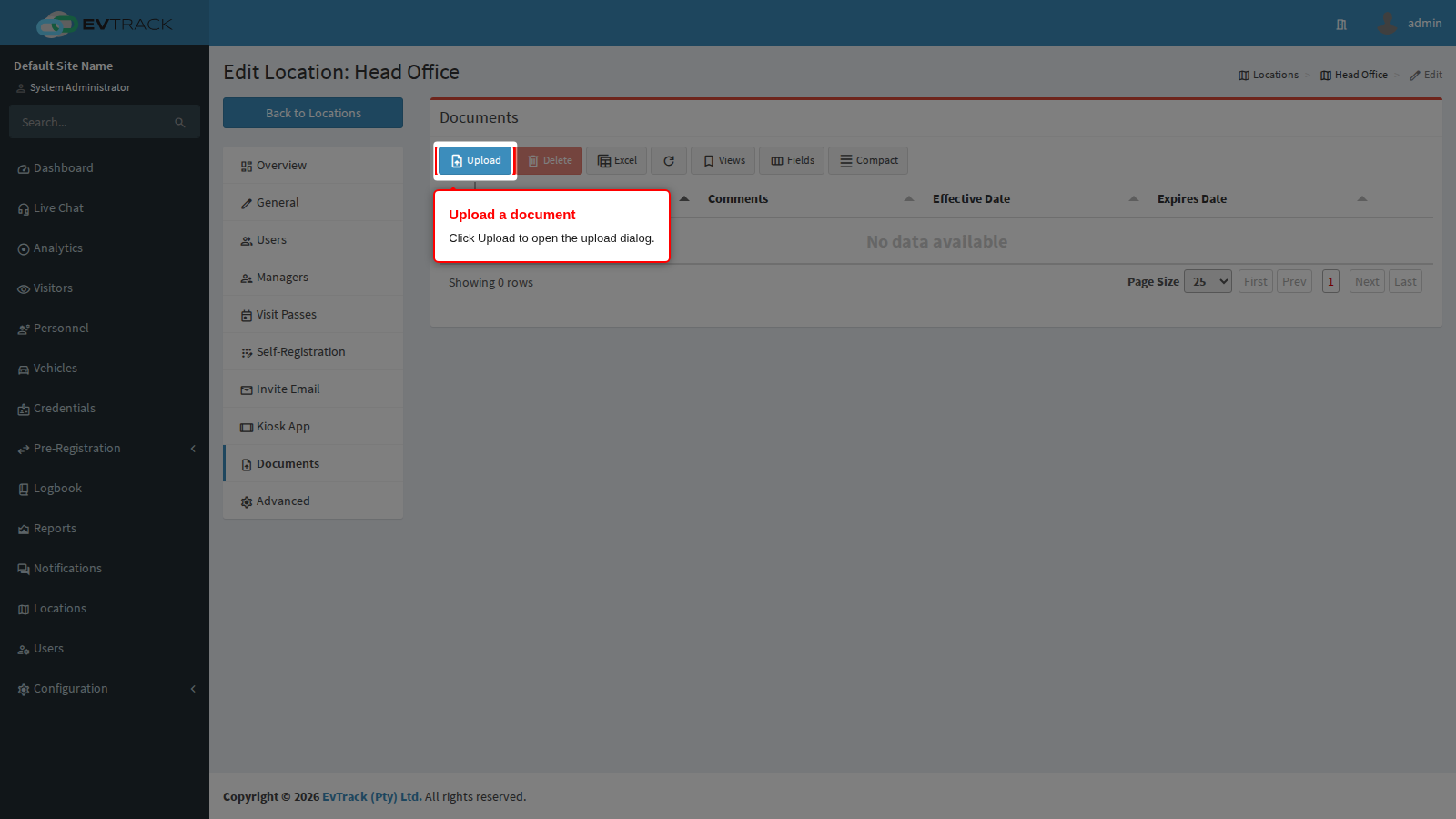The height and width of the screenshot is (819, 1456).
Task: Open Analytics in sidebar
Action: [x=105, y=248]
